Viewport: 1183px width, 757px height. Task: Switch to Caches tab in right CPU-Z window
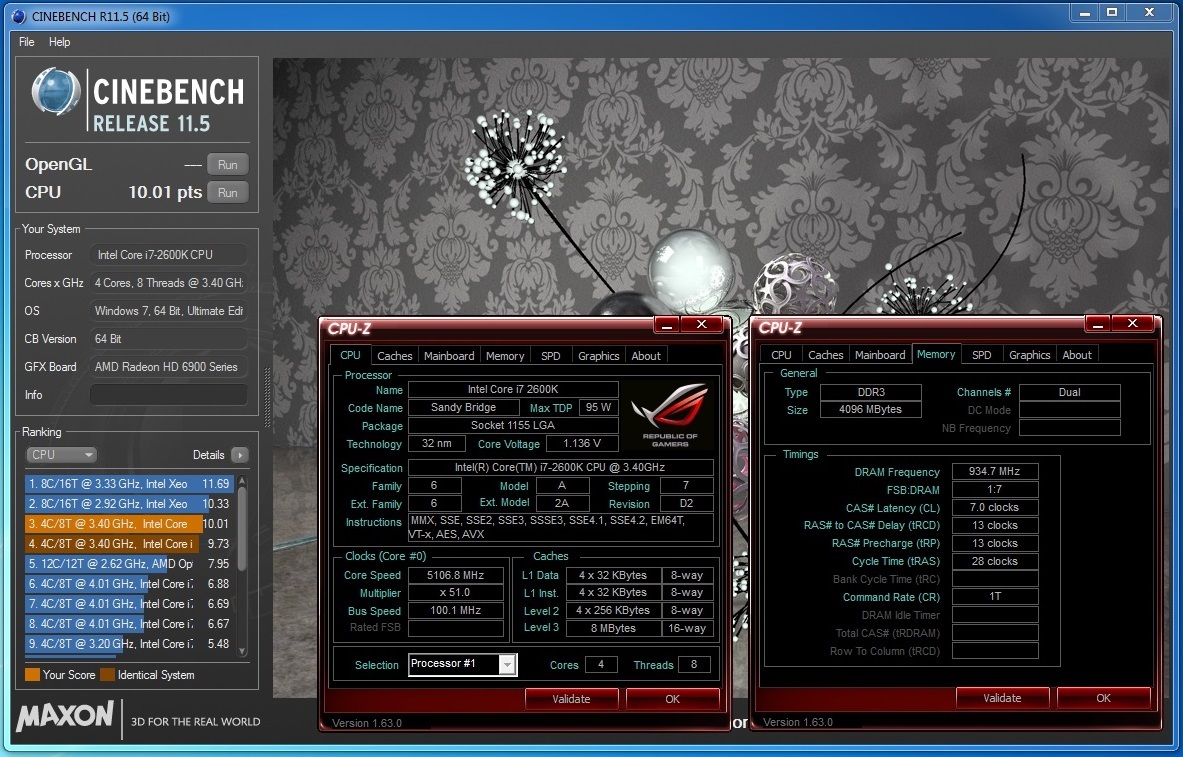[825, 355]
